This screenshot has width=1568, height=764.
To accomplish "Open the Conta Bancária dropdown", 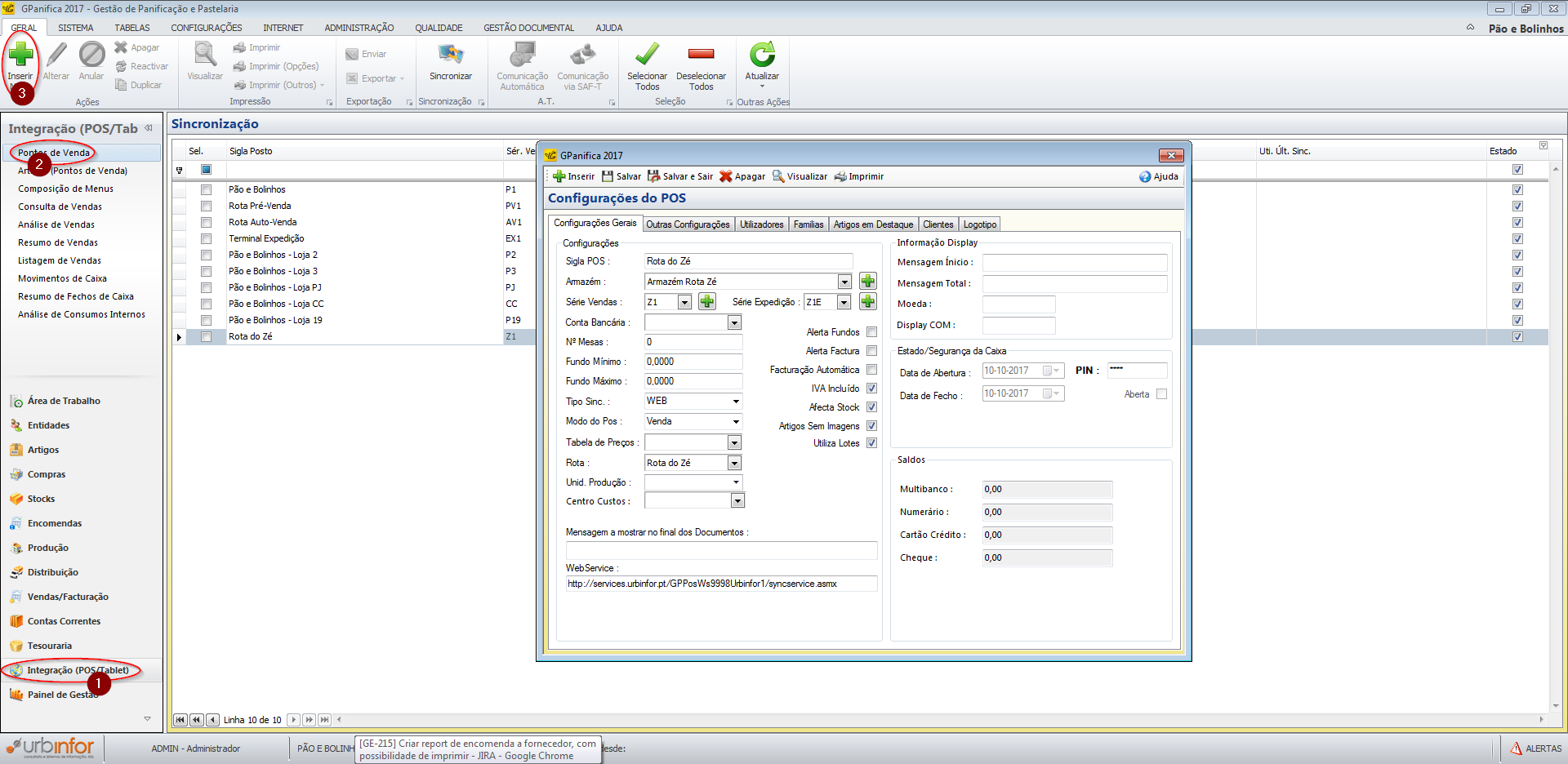I will pyautogui.click(x=734, y=323).
